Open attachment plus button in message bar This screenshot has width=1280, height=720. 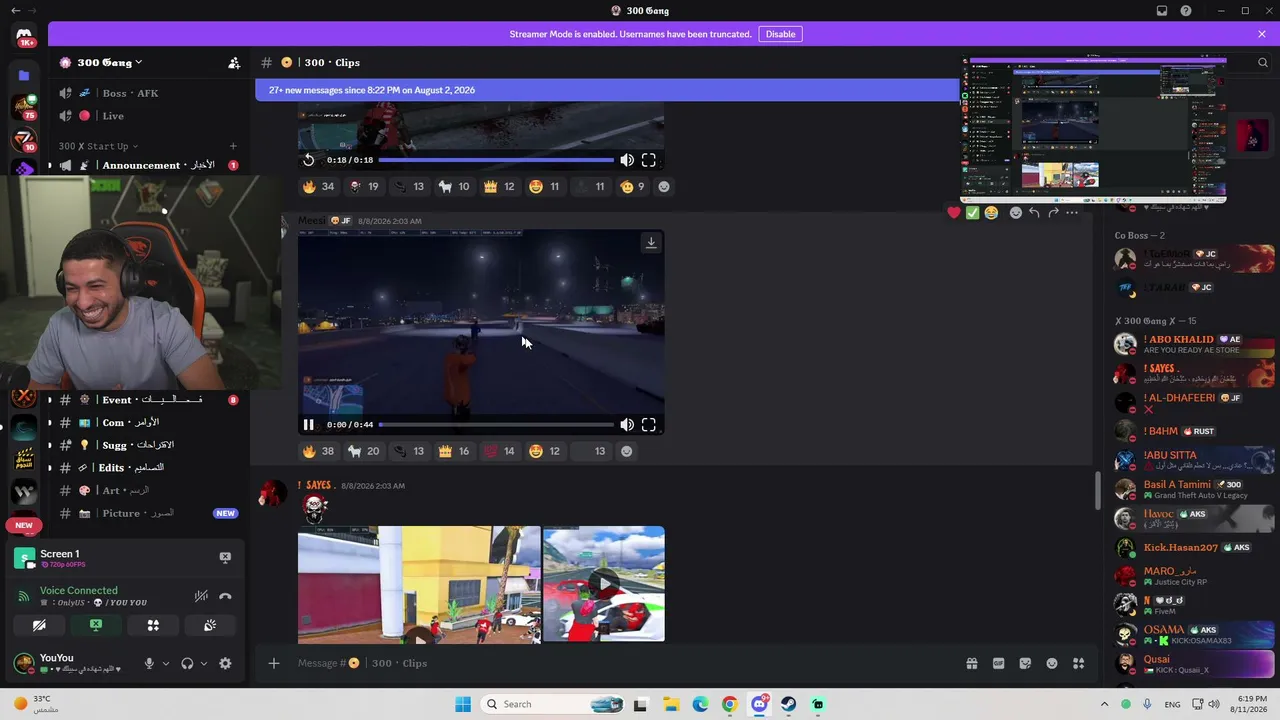273,663
